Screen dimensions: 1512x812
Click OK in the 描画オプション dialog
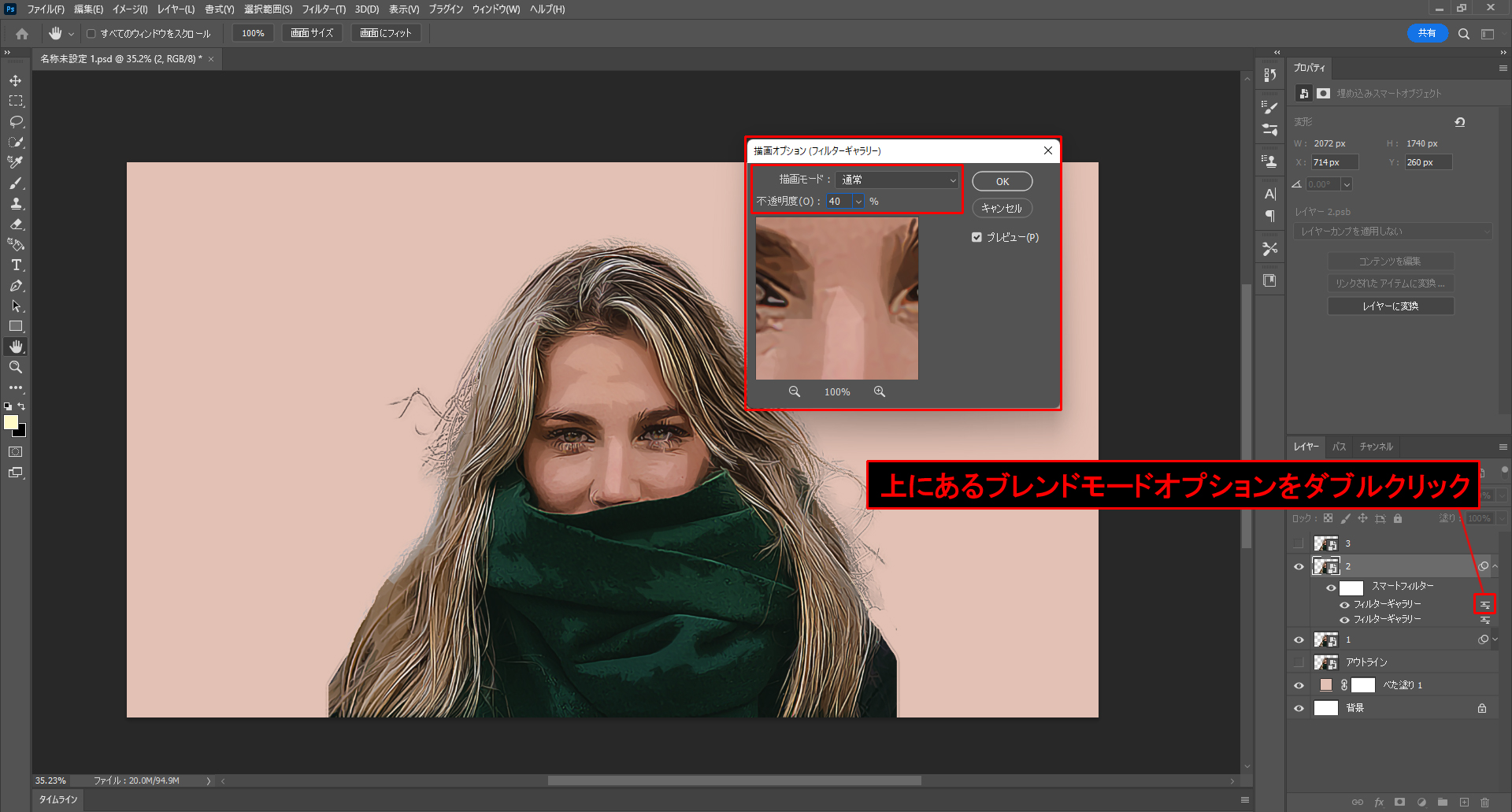click(1002, 181)
